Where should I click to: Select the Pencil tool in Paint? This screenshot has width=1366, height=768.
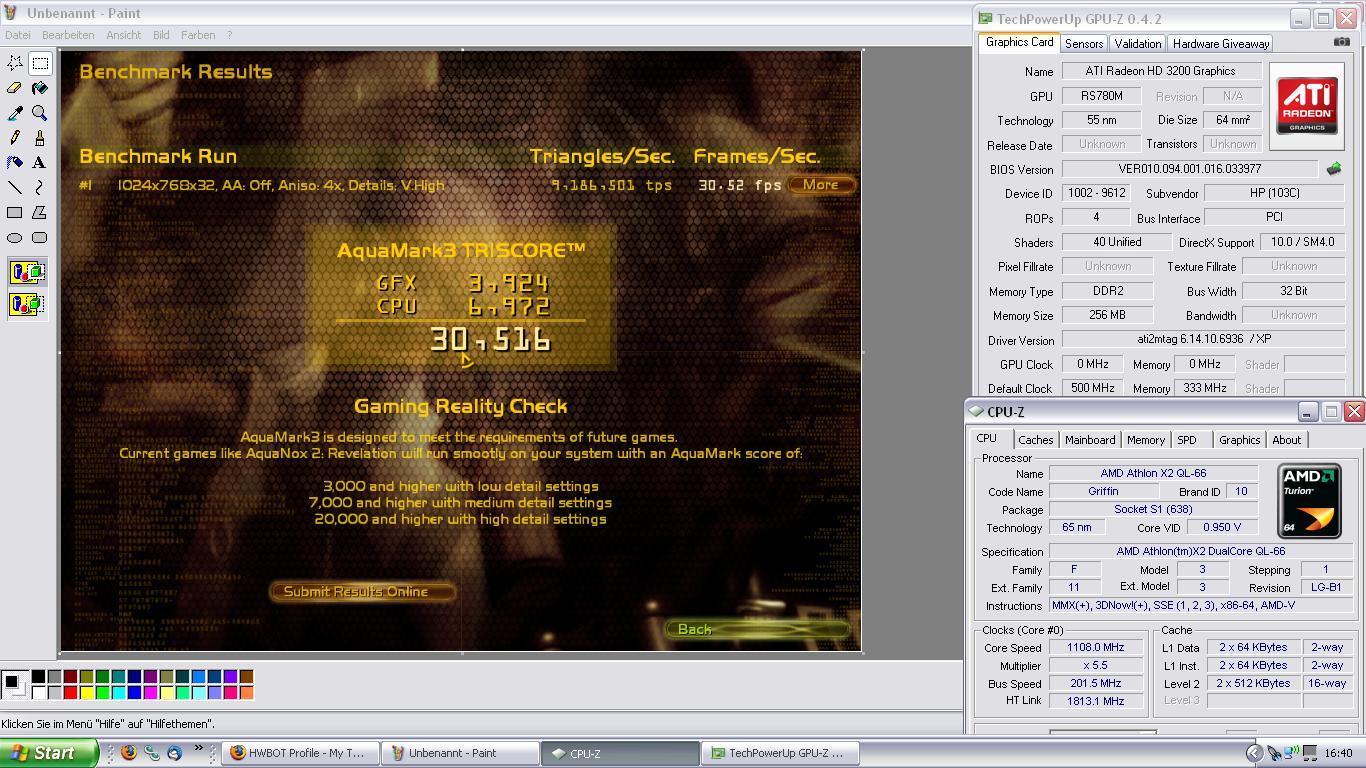pos(15,137)
